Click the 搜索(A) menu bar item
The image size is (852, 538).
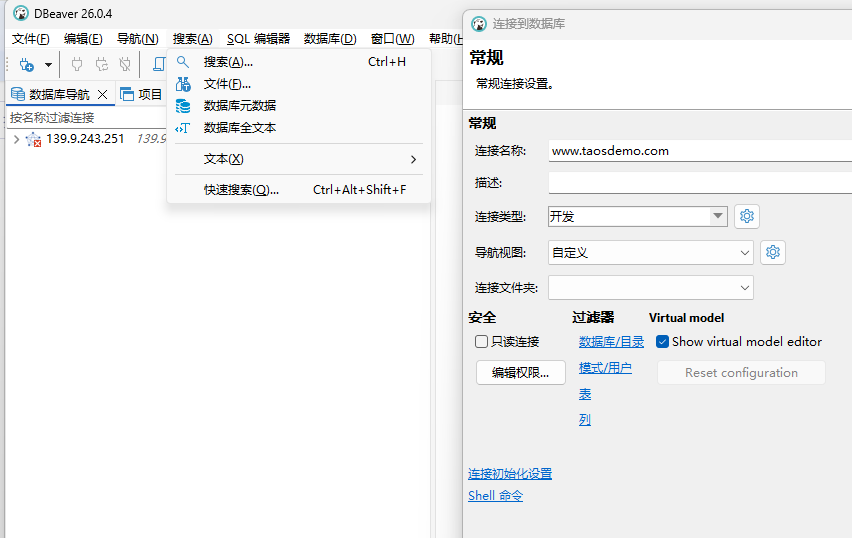click(x=193, y=39)
